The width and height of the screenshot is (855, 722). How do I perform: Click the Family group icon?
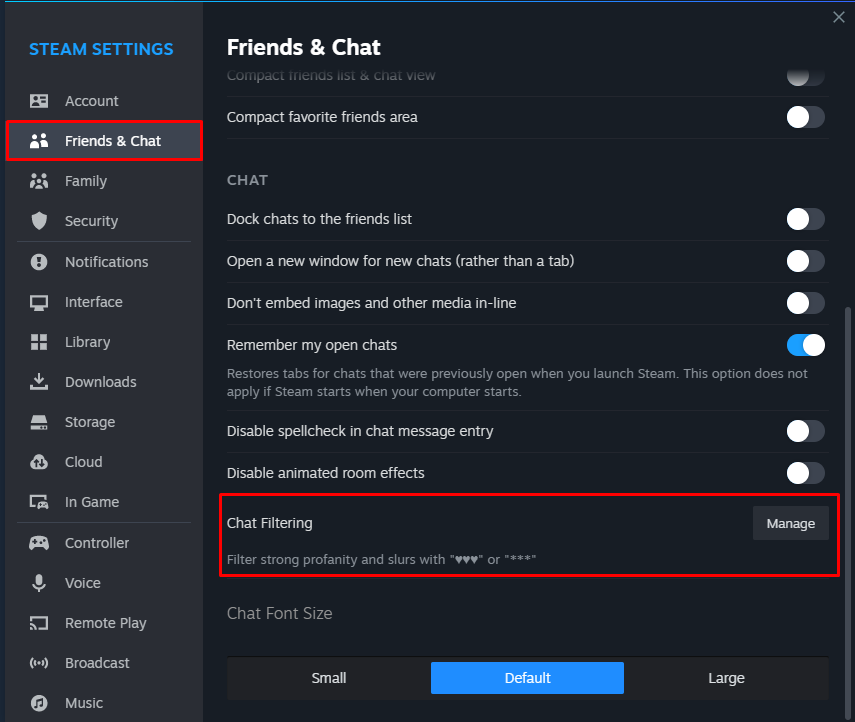click(39, 180)
